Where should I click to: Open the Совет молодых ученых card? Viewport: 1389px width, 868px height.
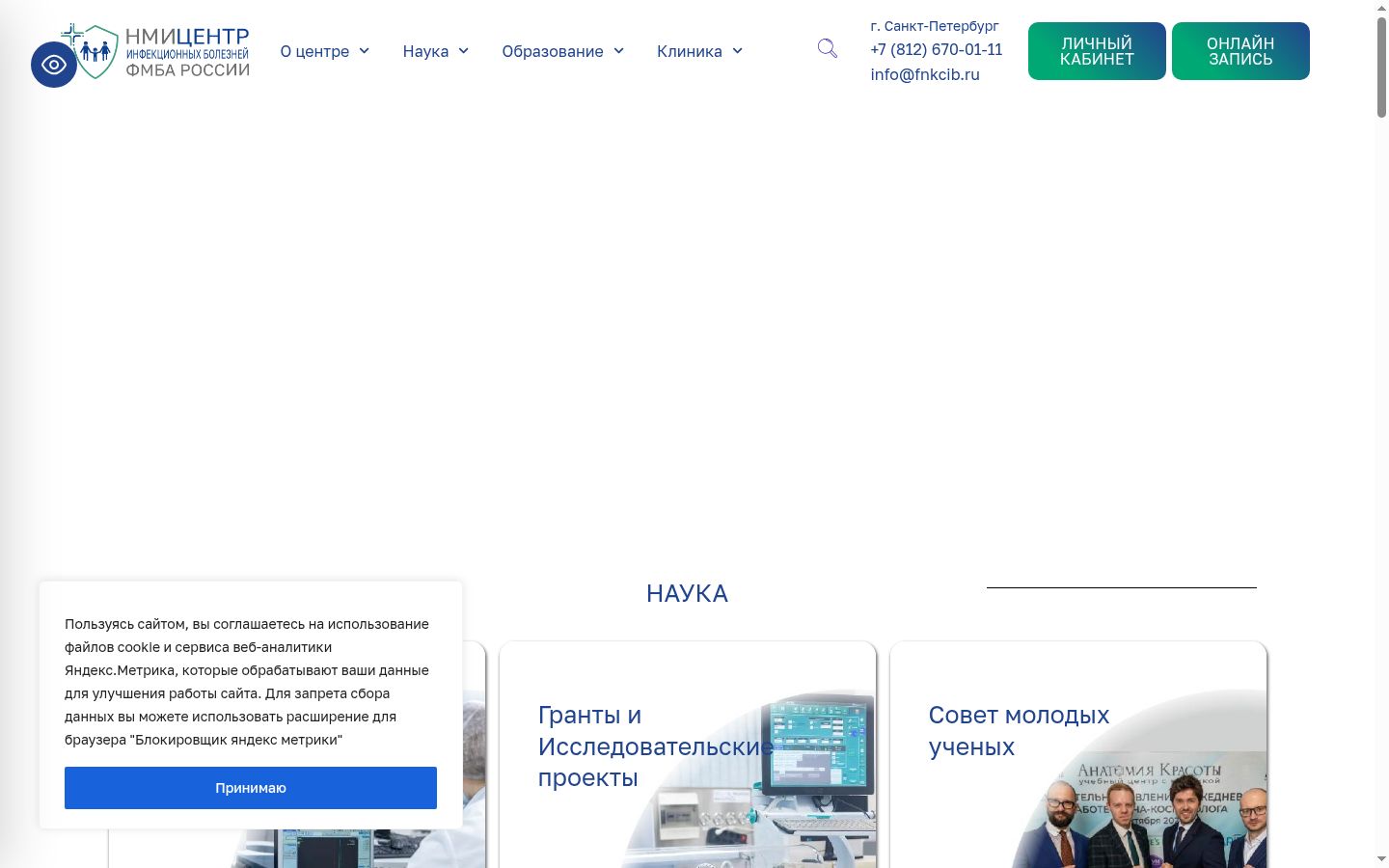(1078, 755)
